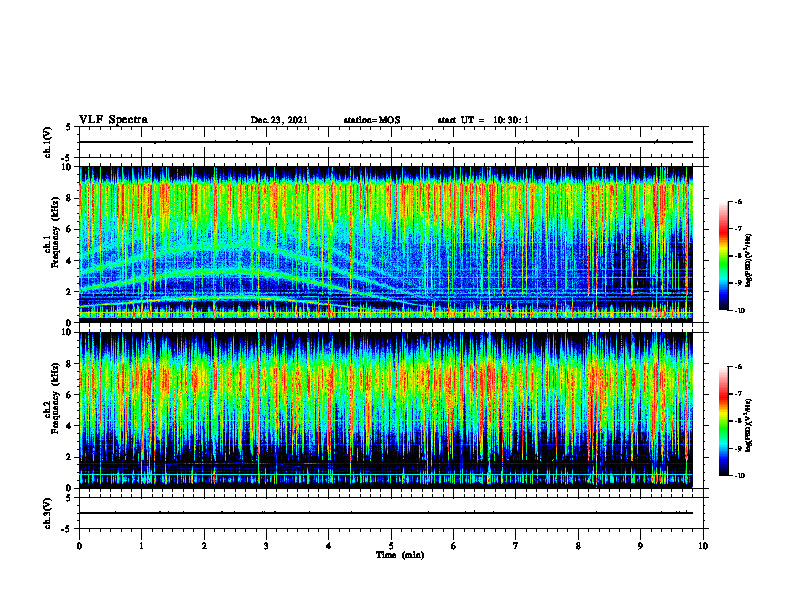
Task: Click the "5" tick on ch.1(V) axis
Action: 68,127
